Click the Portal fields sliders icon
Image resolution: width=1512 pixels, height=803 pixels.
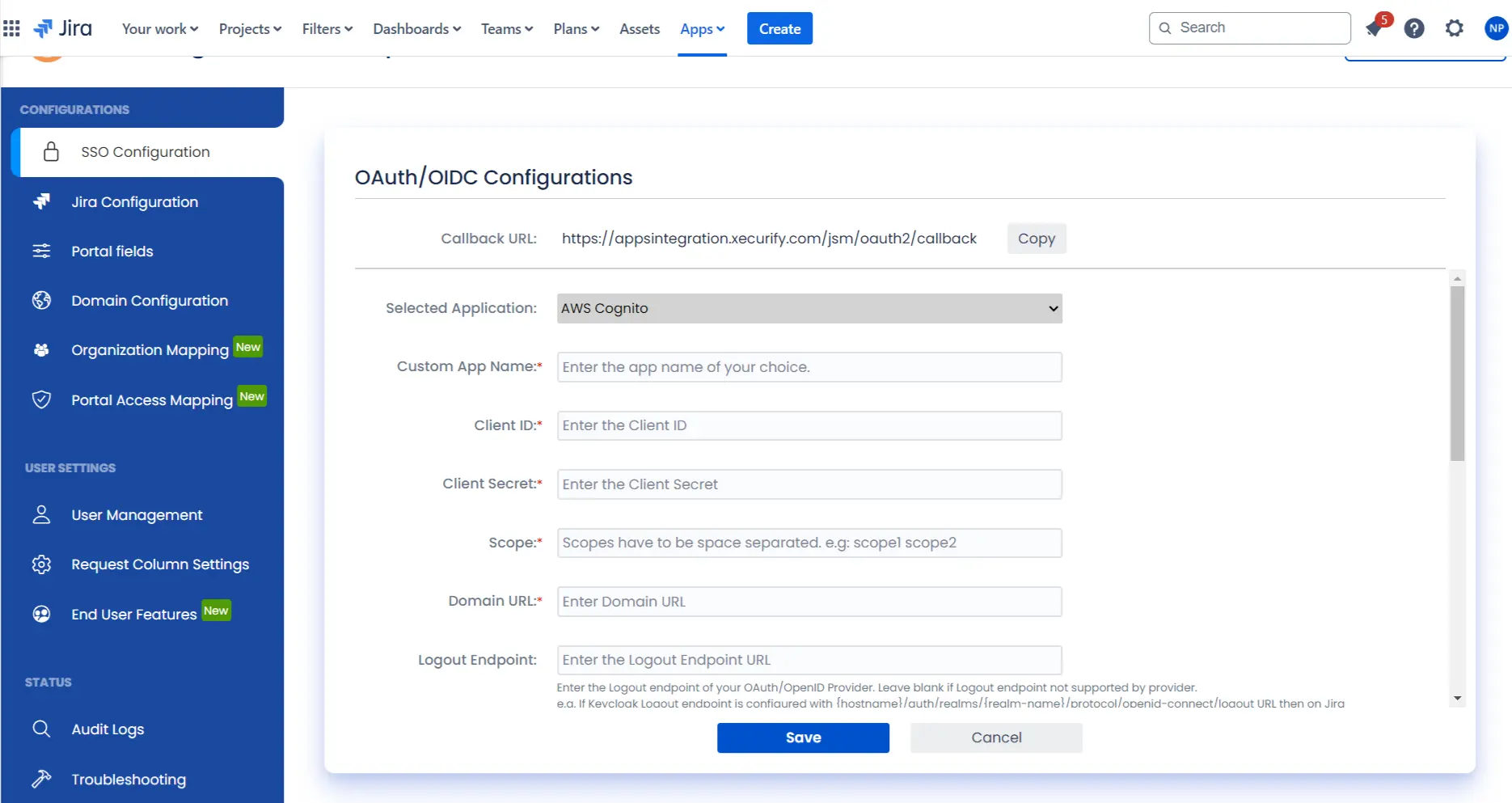41,251
